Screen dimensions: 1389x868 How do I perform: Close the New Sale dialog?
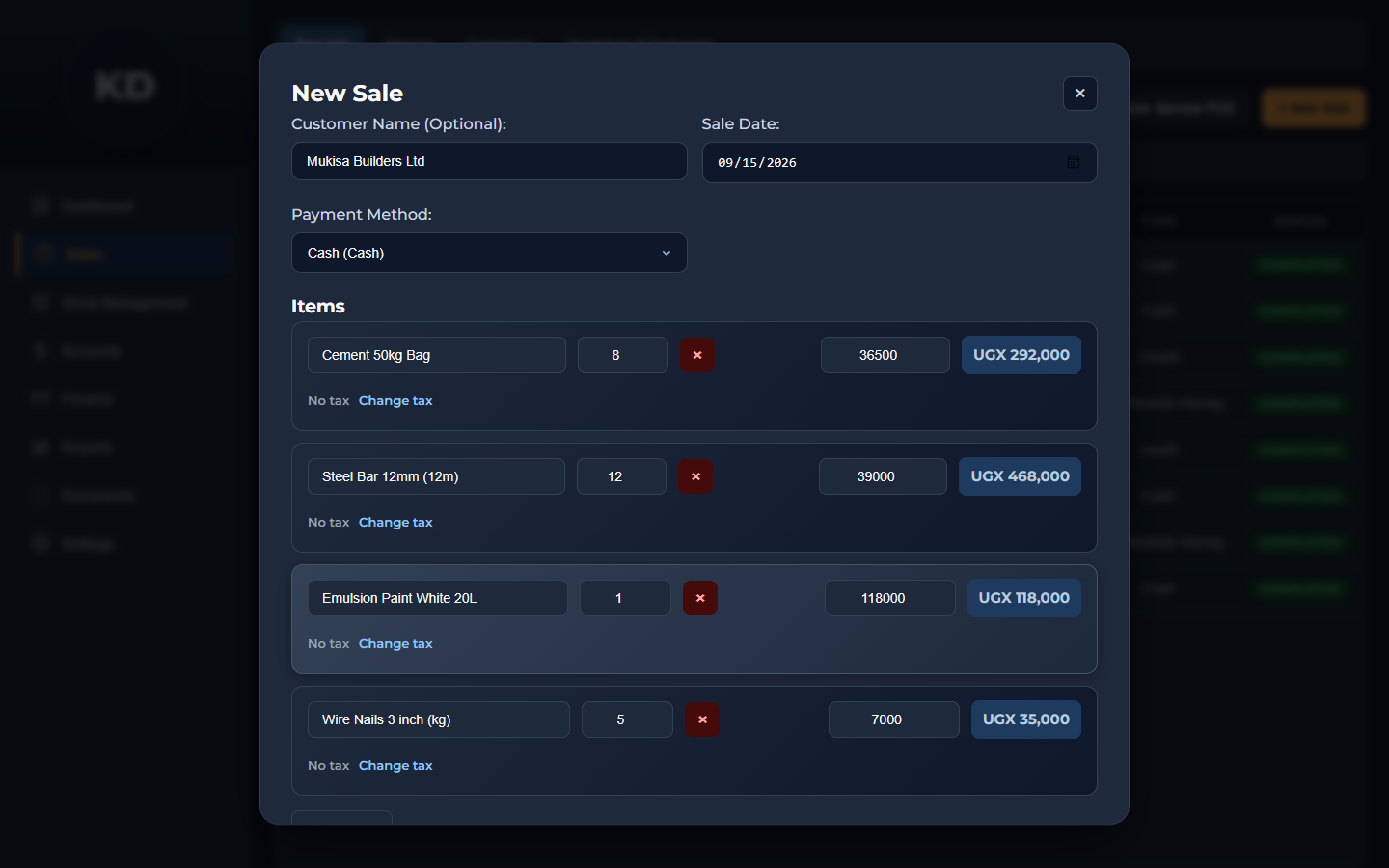[x=1079, y=94]
